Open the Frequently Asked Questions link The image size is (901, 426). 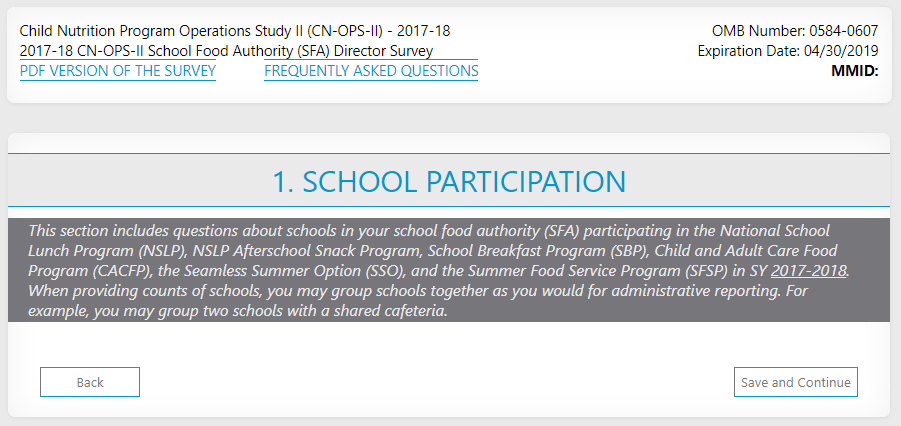click(x=371, y=71)
